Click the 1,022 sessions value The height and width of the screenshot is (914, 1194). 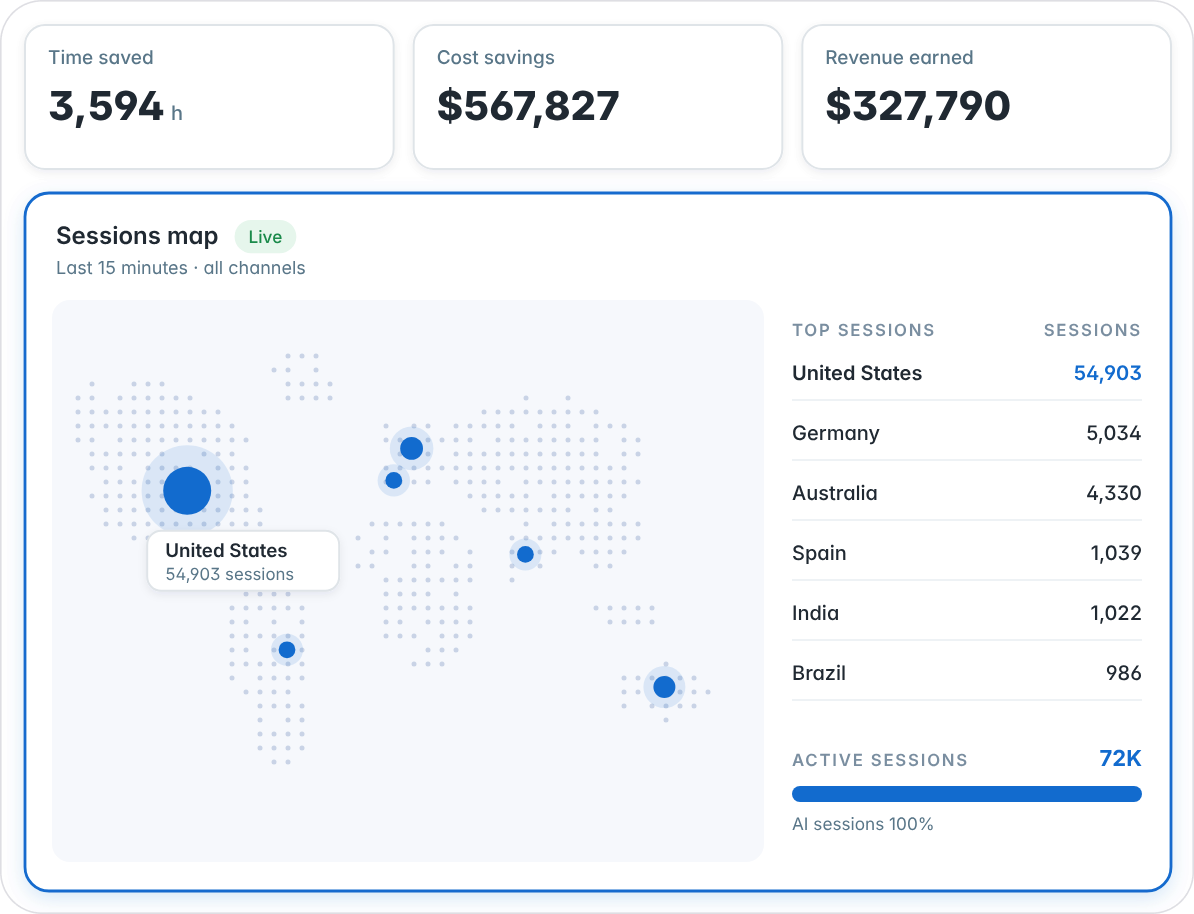(1116, 613)
